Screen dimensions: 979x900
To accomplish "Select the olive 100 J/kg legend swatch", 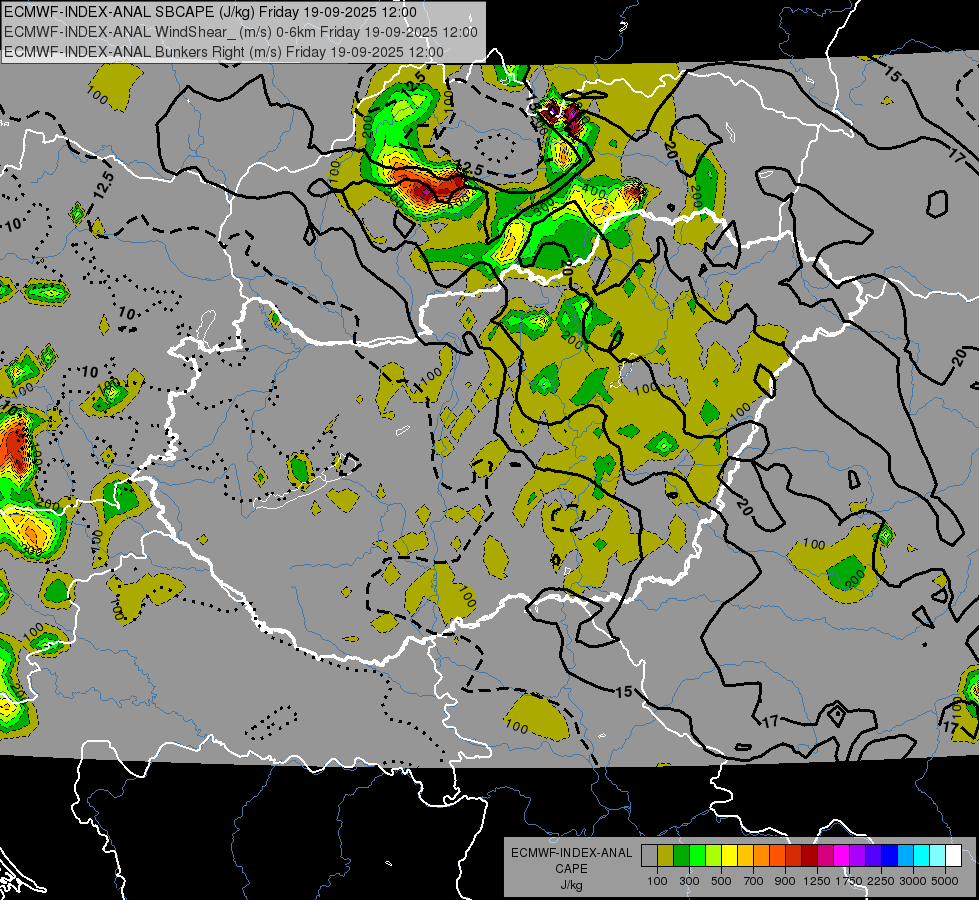I will [665, 855].
